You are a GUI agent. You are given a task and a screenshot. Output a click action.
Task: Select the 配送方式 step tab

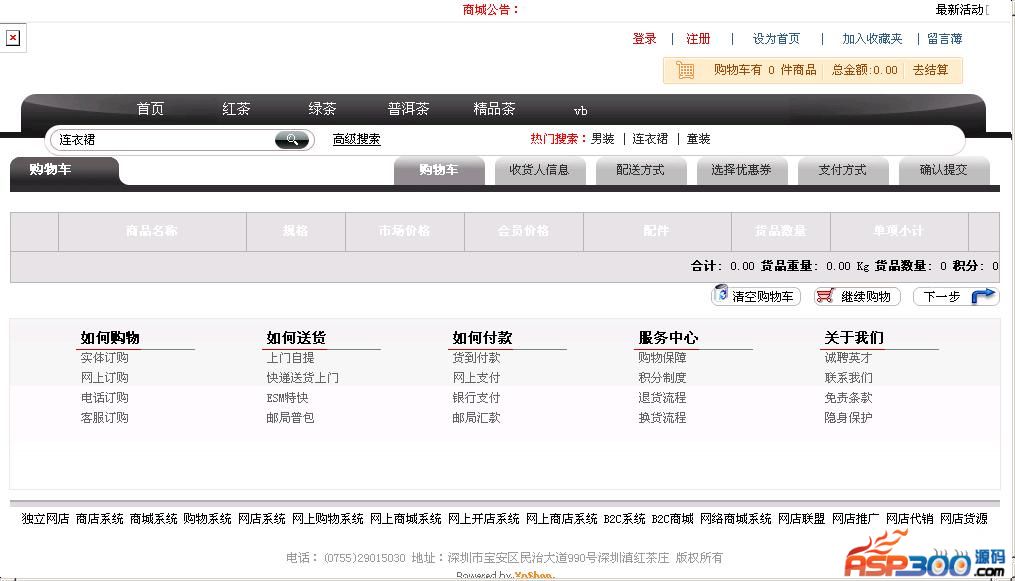[641, 170]
